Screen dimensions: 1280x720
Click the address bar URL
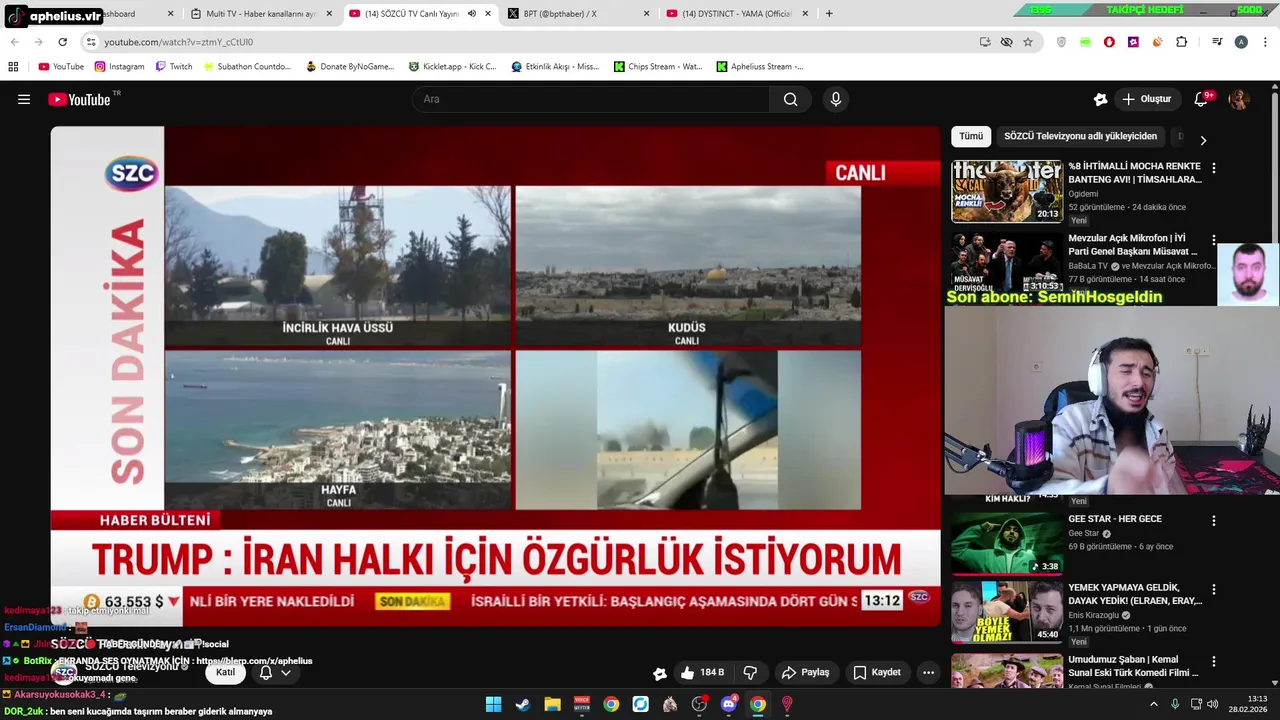(x=178, y=42)
